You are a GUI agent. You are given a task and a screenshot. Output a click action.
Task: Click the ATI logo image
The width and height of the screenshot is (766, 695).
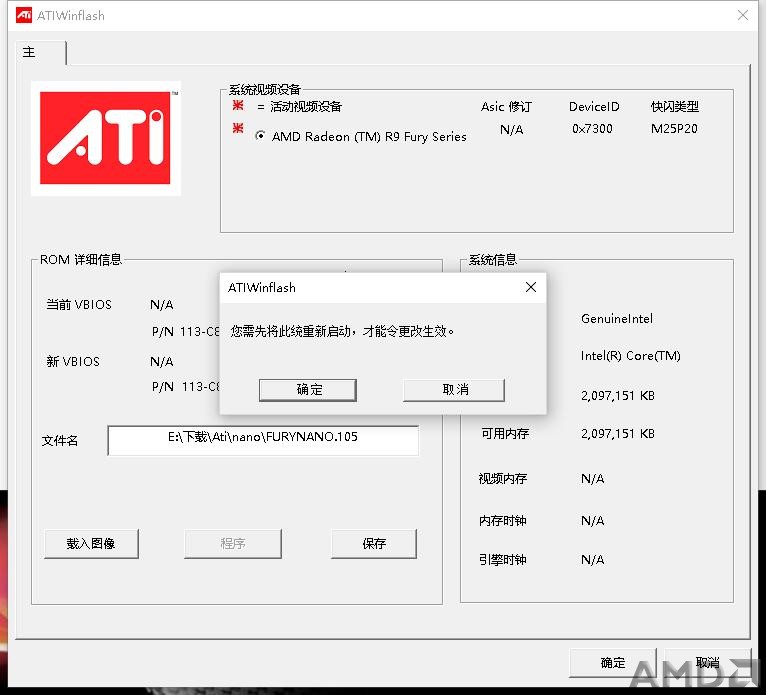[106, 138]
